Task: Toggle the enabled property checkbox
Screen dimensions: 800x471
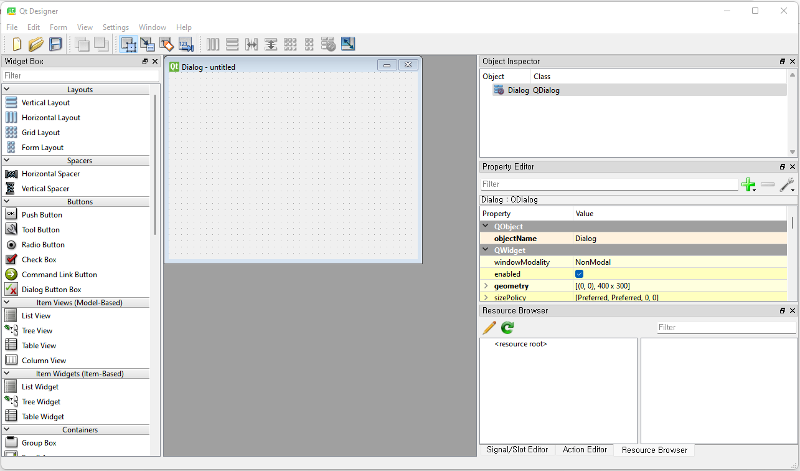Action: click(x=579, y=274)
